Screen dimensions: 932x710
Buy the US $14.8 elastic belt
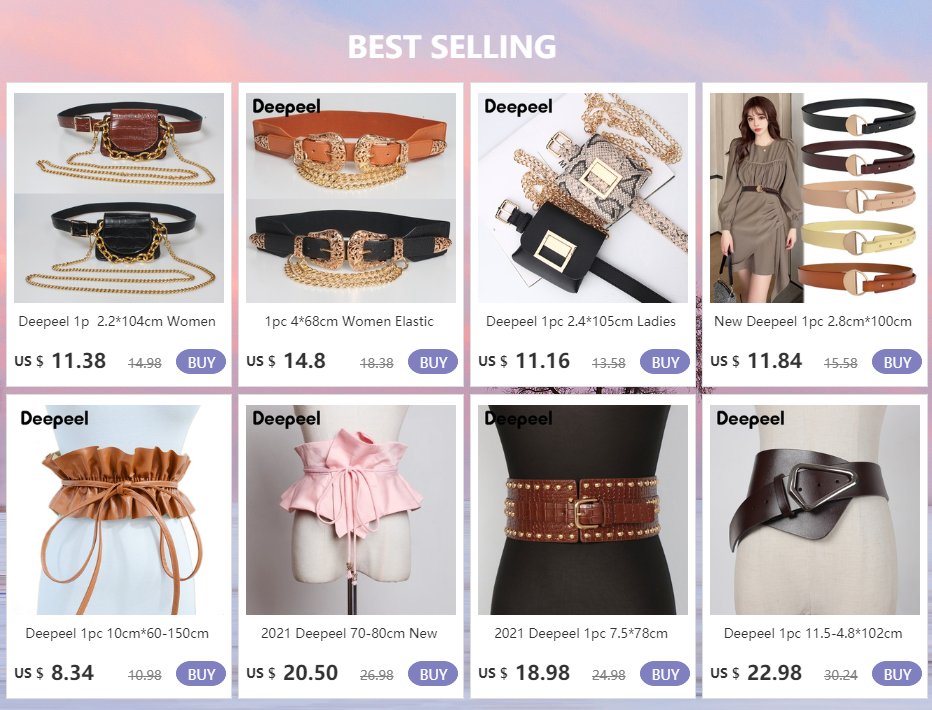coord(433,362)
